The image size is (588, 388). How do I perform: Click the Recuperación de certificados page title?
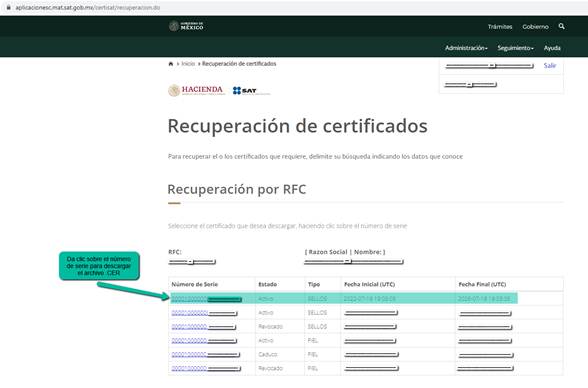pos(297,126)
